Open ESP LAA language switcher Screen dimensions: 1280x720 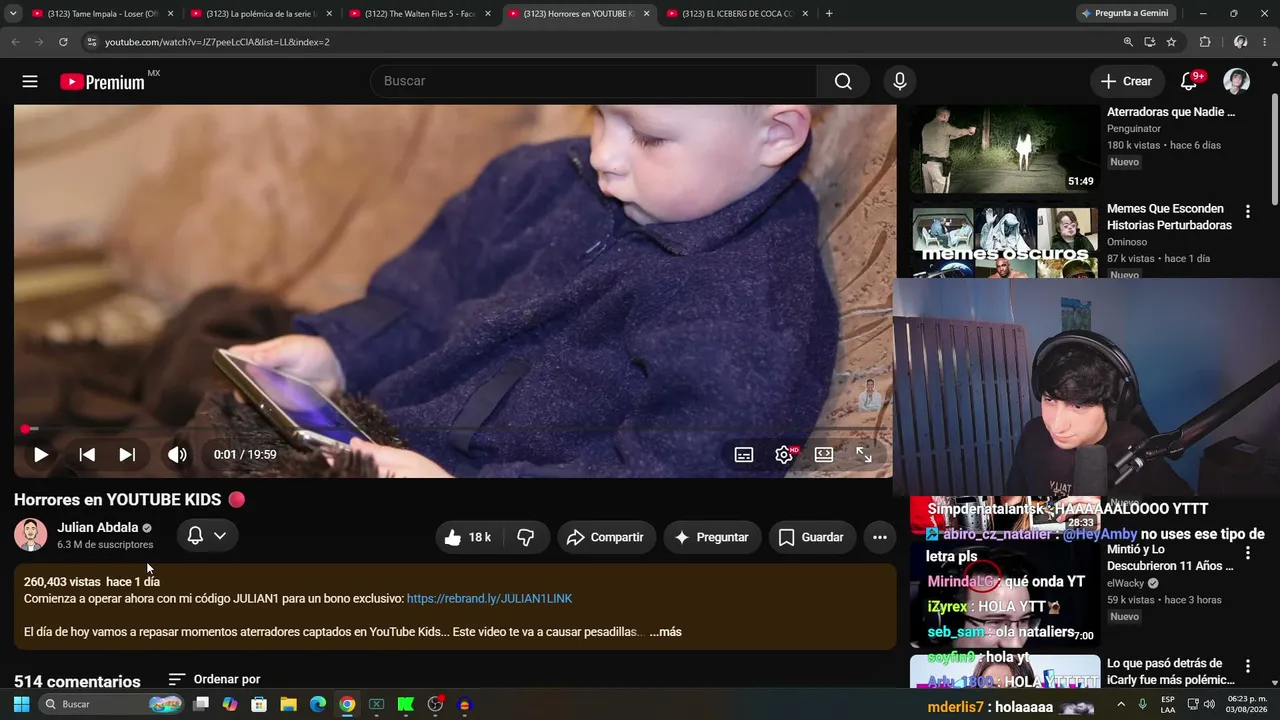click(1168, 704)
